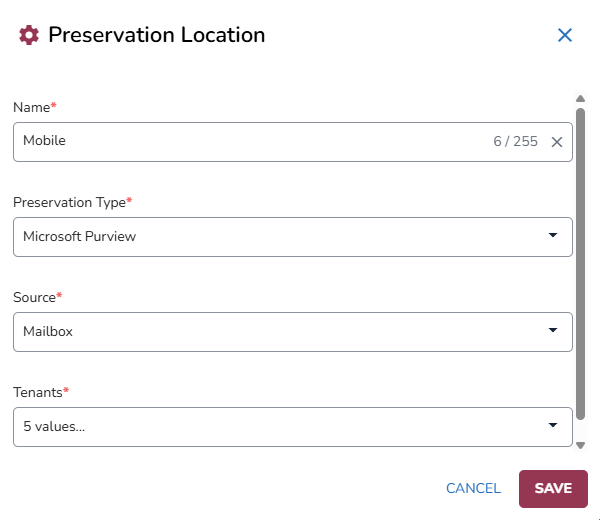Click the CANCEL link

point(473,489)
